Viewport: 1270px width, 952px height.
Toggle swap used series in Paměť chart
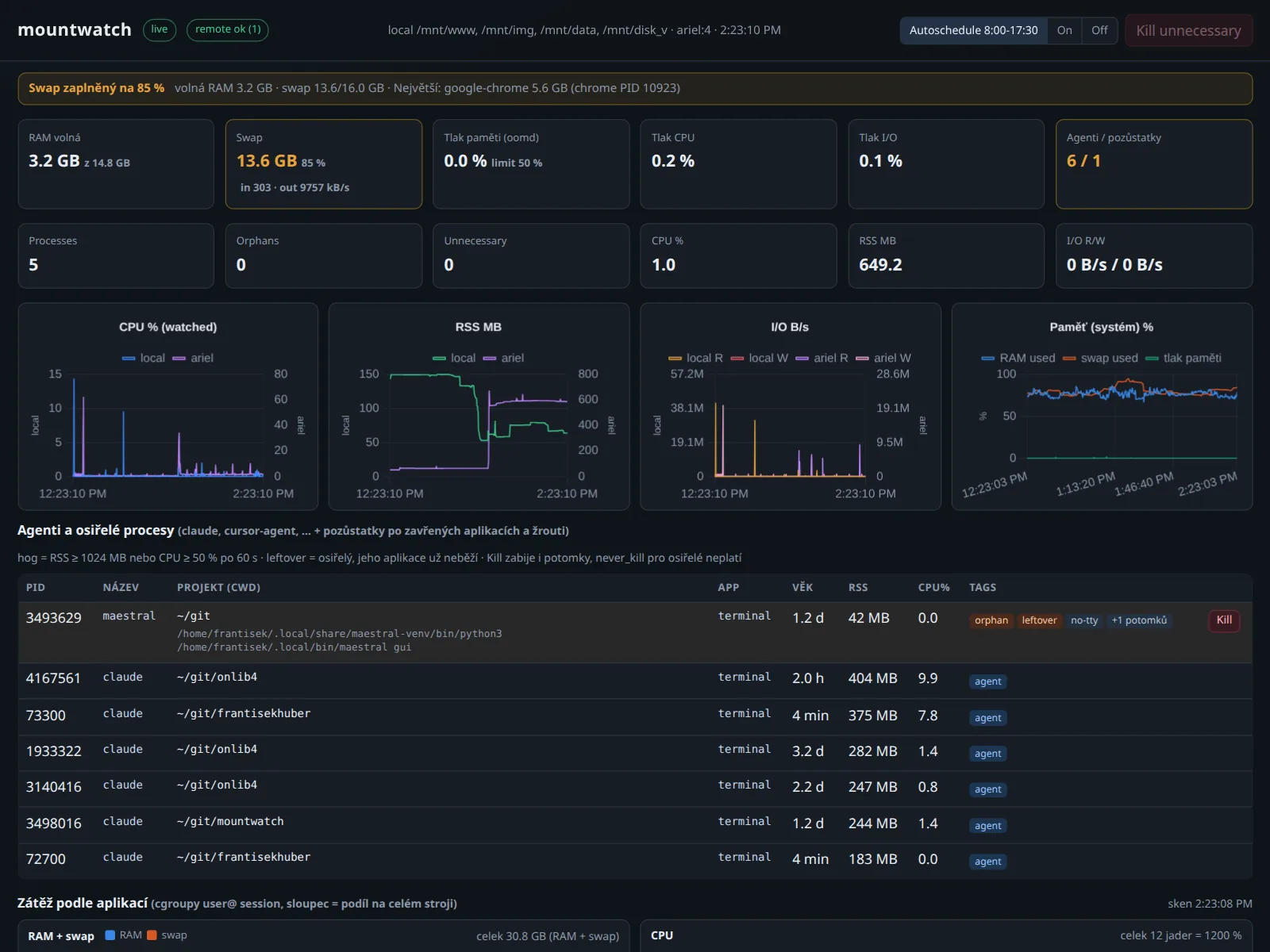(1100, 358)
